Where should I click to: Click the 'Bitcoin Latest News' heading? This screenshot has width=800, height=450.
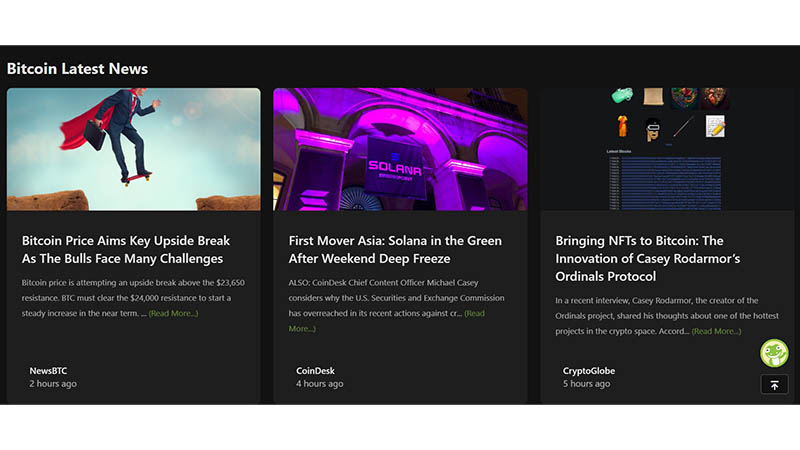tap(77, 69)
